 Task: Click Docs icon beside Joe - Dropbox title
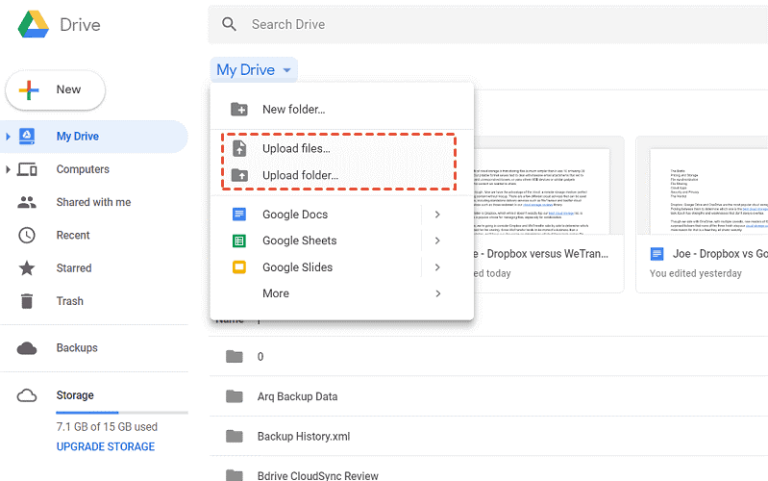pyautogui.click(x=657, y=254)
